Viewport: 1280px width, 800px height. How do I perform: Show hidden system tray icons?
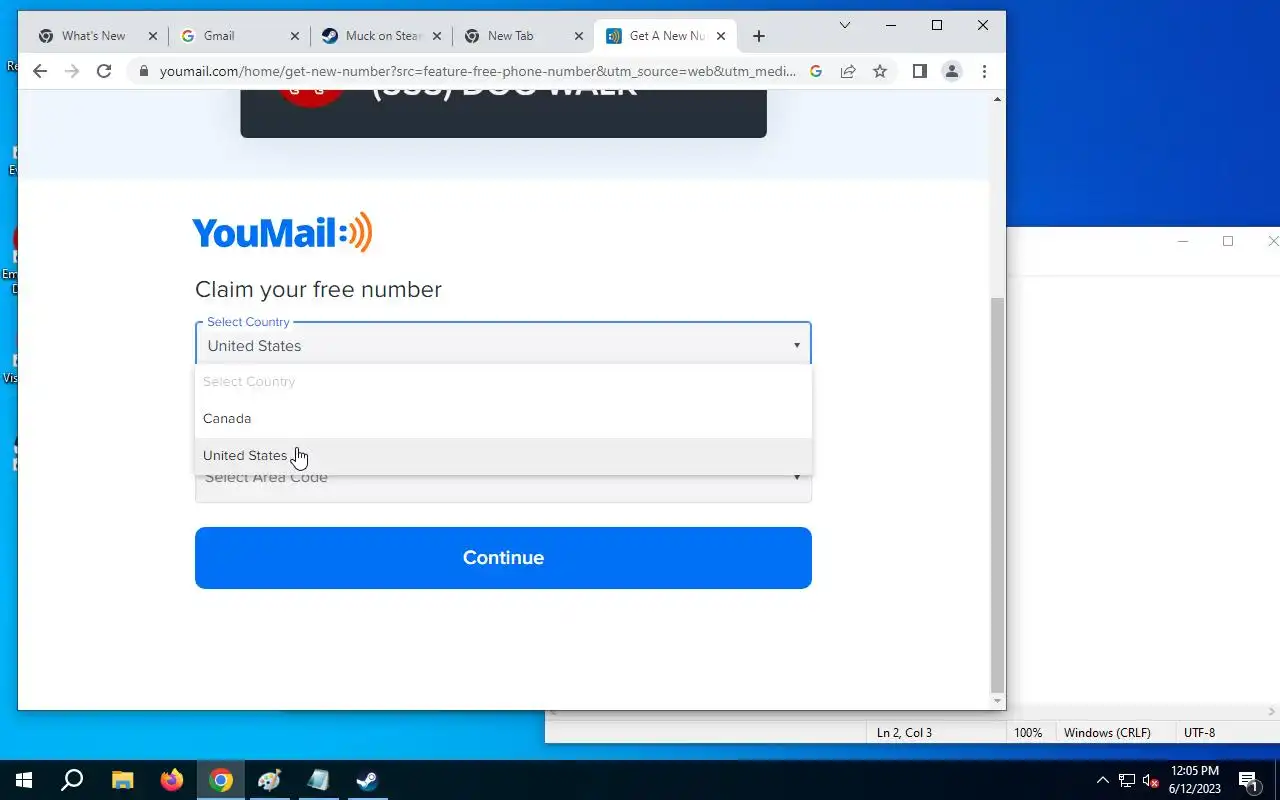pyautogui.click(x=1103, y=780)
